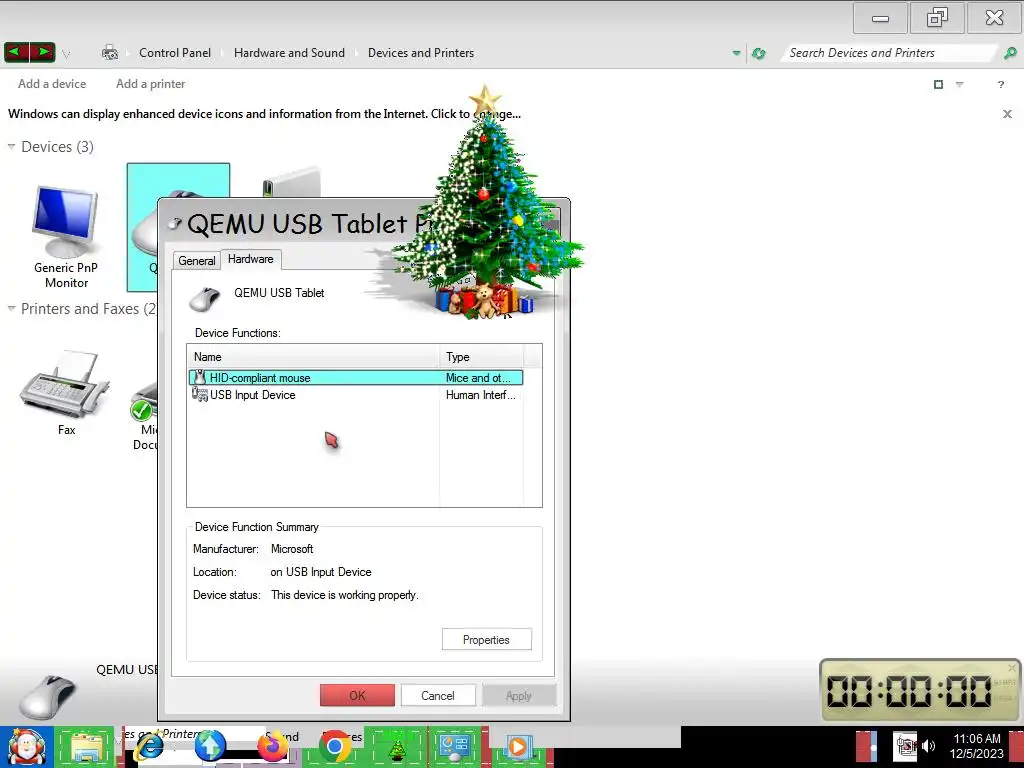Open File Explorer from taskbar
1024x768 pixels.
click(85, 748)
